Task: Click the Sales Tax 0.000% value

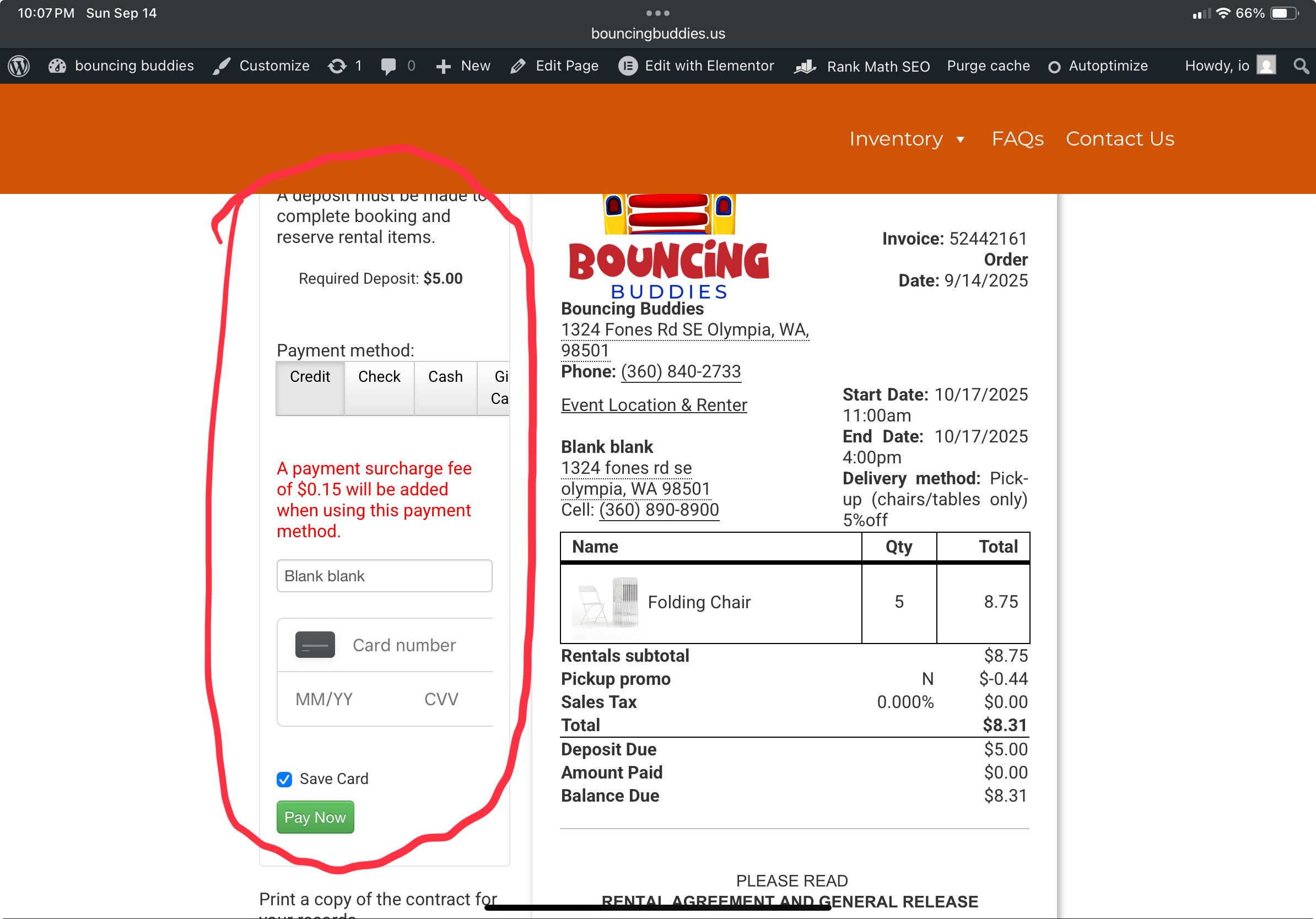Action: coord(905,702)
